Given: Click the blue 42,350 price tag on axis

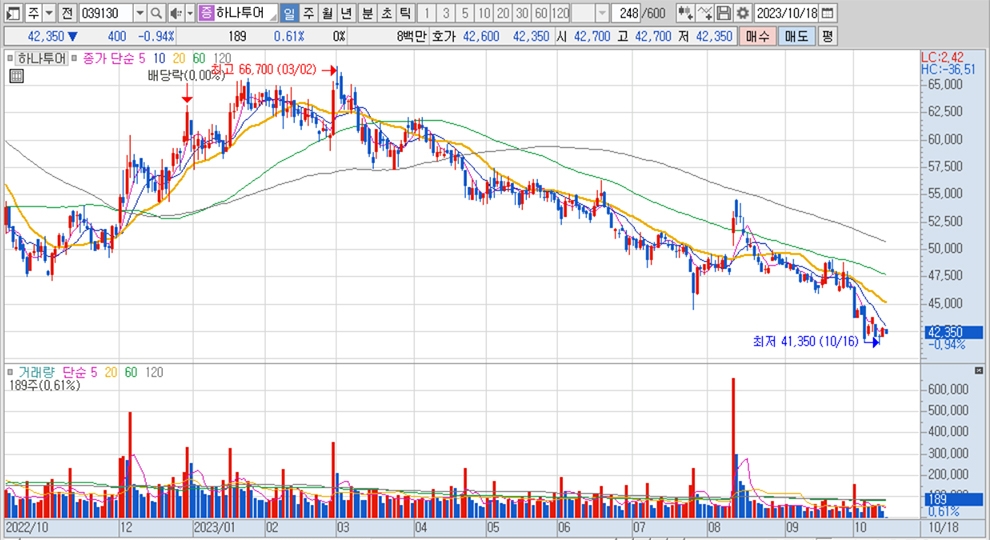Looking at the screenshot, I should click(x=953, y=332).
